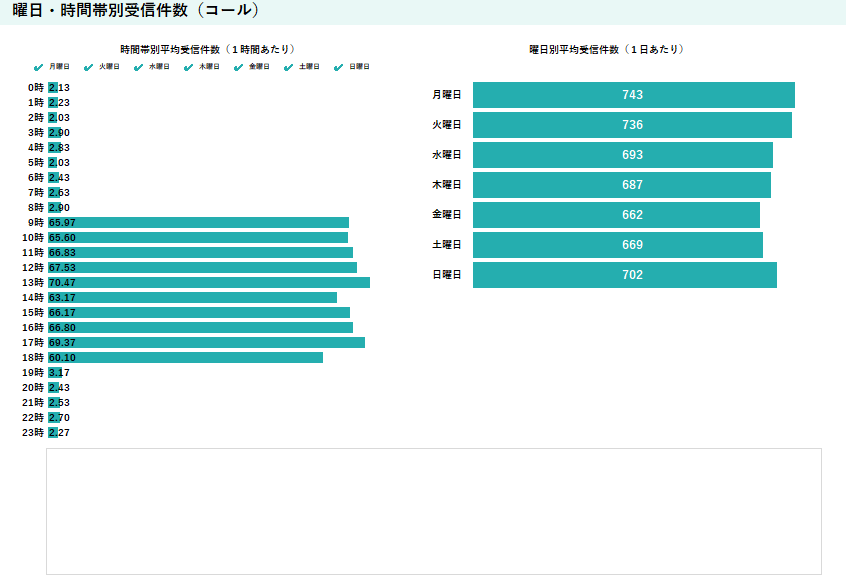Select the 9時 hourly bar 65.97

pyautogui.click(x=198, y=222)
